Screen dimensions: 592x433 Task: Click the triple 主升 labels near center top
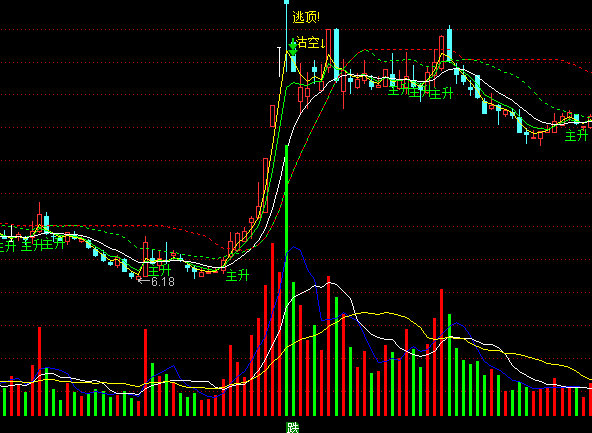coord(420,92)
